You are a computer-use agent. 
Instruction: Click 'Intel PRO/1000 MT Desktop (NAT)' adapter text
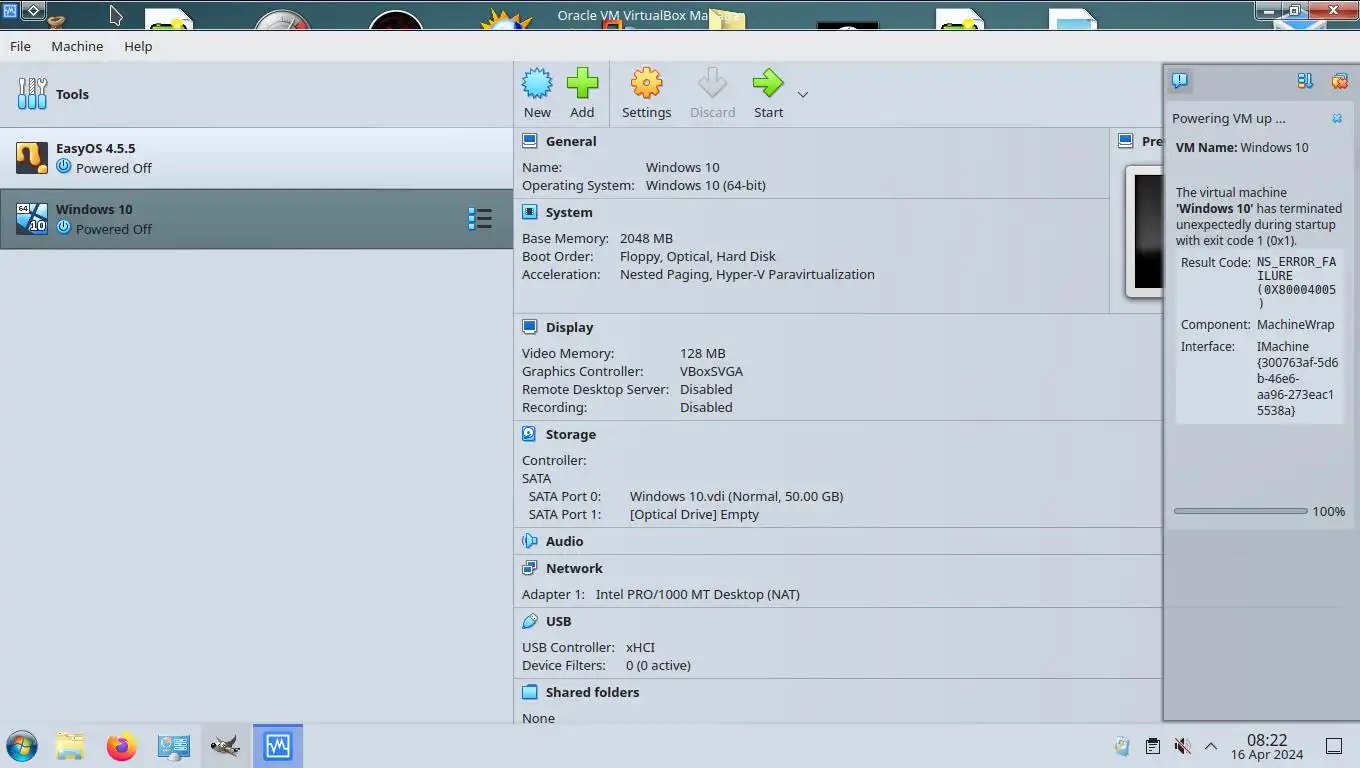[697, 594]
